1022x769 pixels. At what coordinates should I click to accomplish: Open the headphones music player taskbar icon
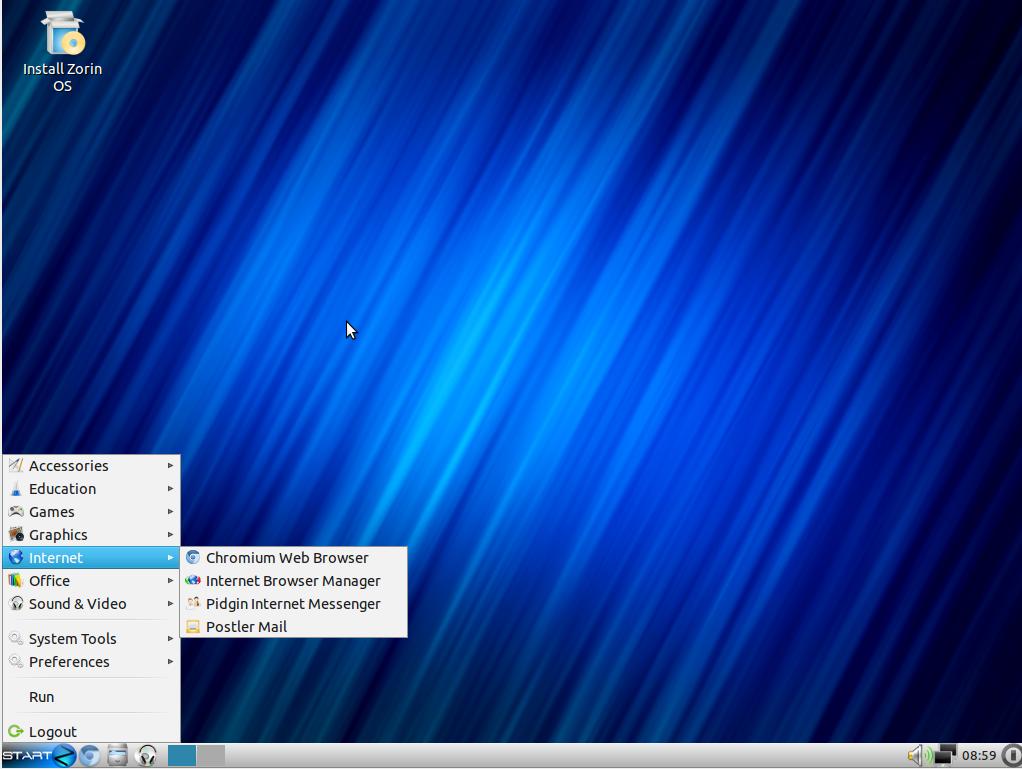tap(147, 755)
